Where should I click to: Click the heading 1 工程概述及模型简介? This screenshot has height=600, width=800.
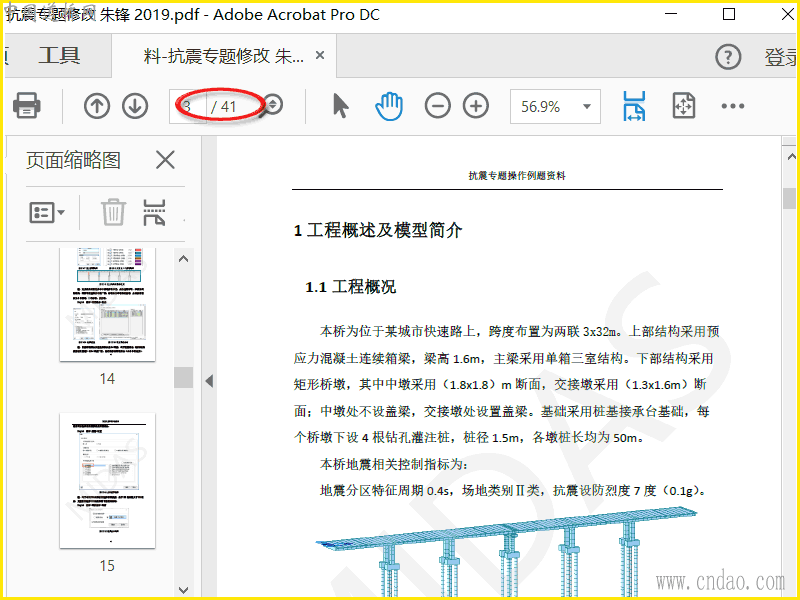(x=378, y=230)
